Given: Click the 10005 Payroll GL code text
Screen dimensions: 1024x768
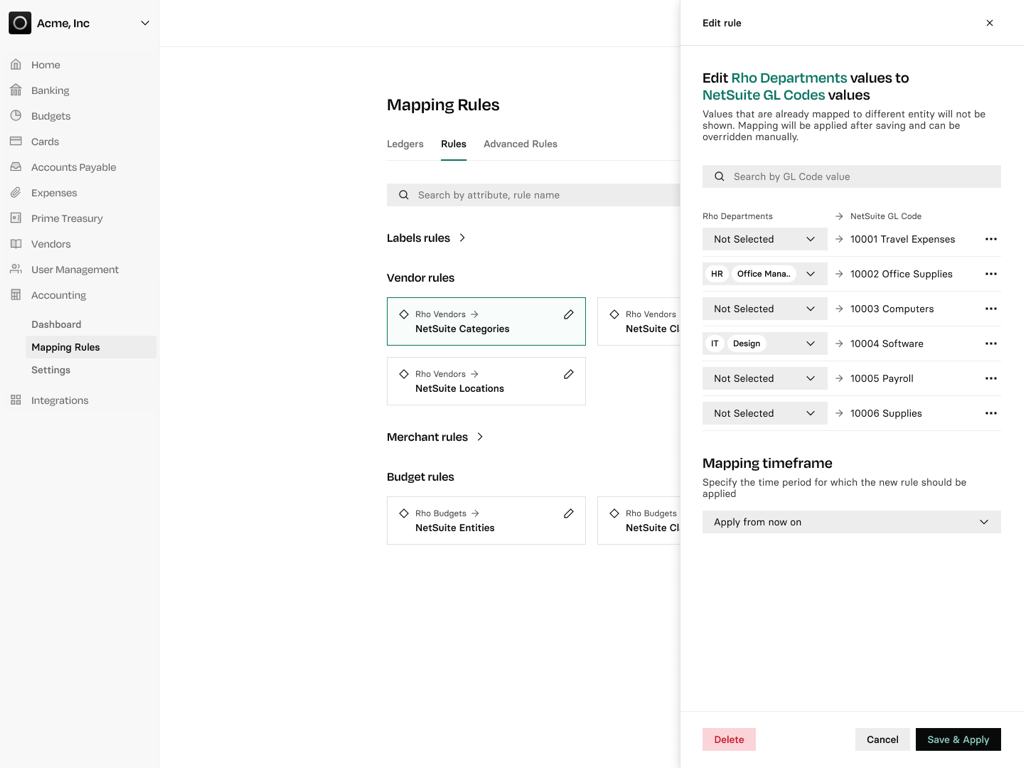Looking at the screenshot, I should click(882, 378).
